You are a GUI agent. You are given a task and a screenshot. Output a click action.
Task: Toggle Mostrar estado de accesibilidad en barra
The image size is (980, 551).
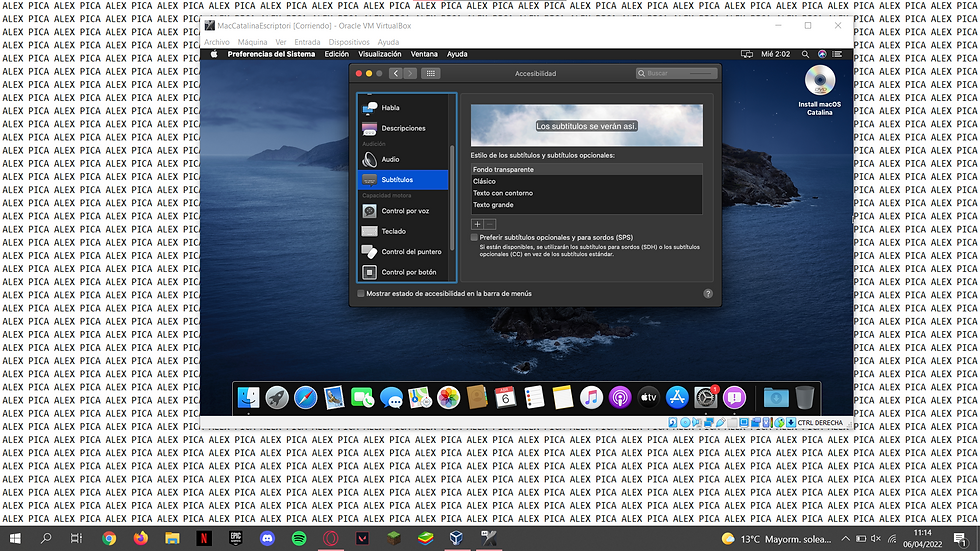pyautogui.click(x=361, y=294)
